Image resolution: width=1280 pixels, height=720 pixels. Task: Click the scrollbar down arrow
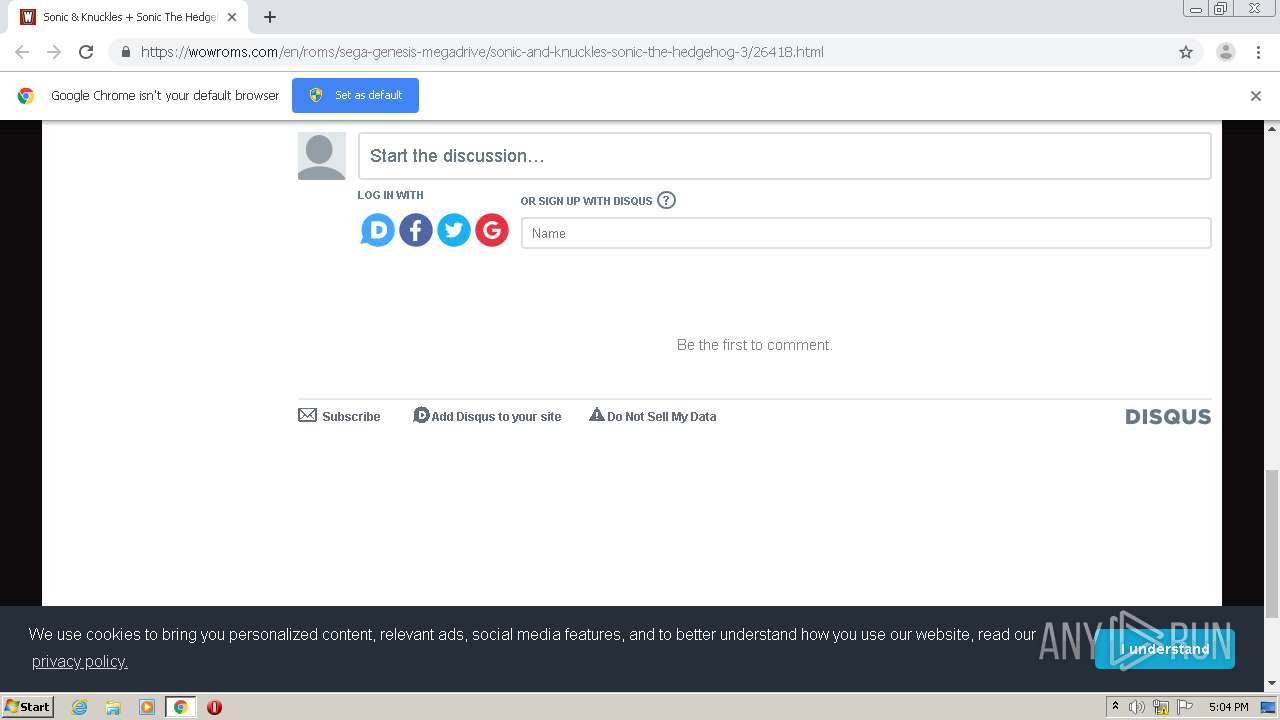tap(1272, 684)
